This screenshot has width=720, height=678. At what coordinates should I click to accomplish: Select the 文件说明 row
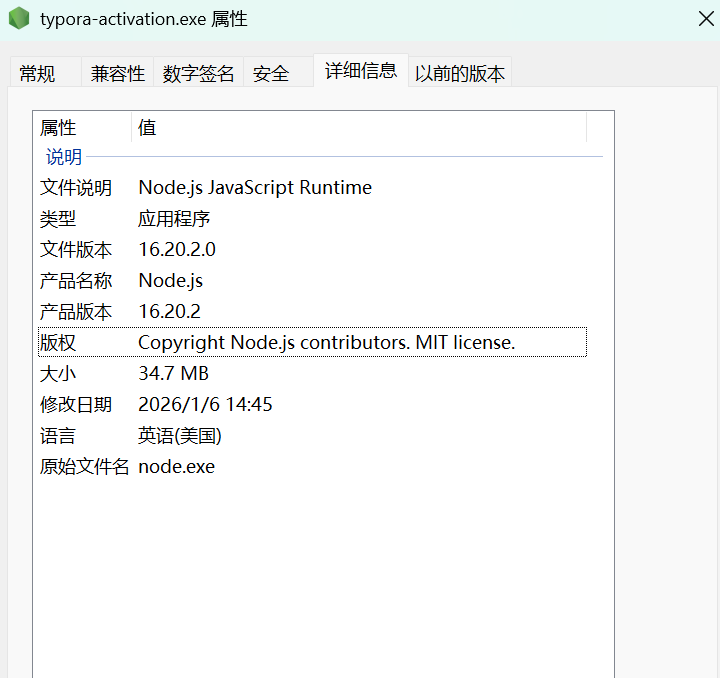(x=76, y=188)
